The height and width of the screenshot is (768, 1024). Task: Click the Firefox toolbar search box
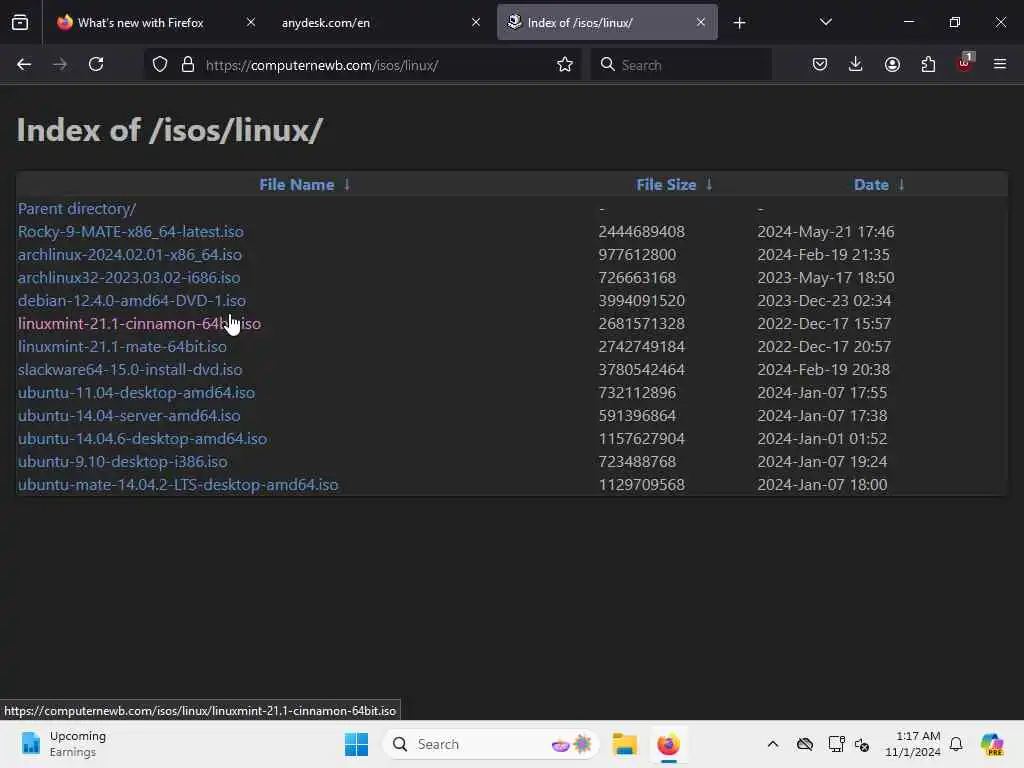(680, 65)
